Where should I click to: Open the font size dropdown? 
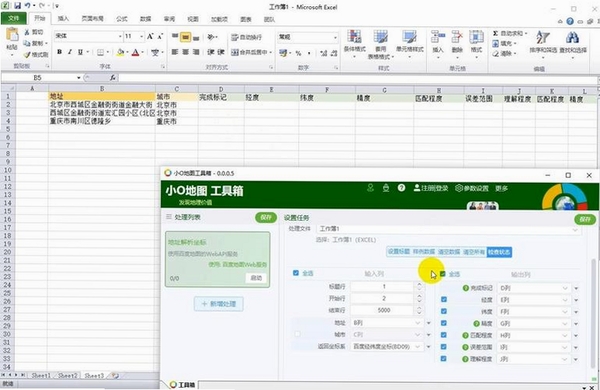[x=141, y=36]
